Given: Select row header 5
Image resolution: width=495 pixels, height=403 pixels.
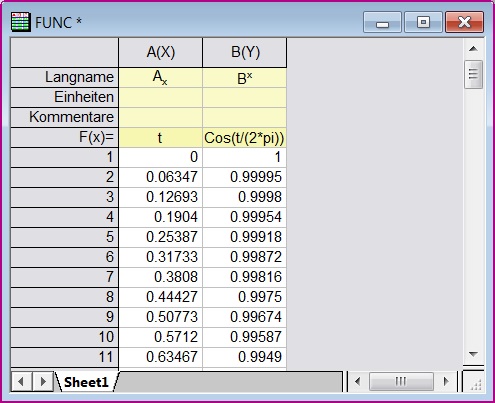Looking at the screenshot, I should point(64,237).
